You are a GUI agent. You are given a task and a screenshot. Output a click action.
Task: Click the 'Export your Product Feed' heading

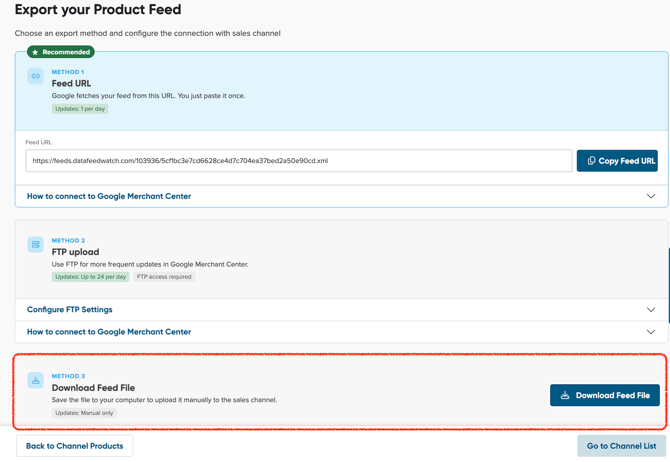pyautogui.click(x=98, y=9)
